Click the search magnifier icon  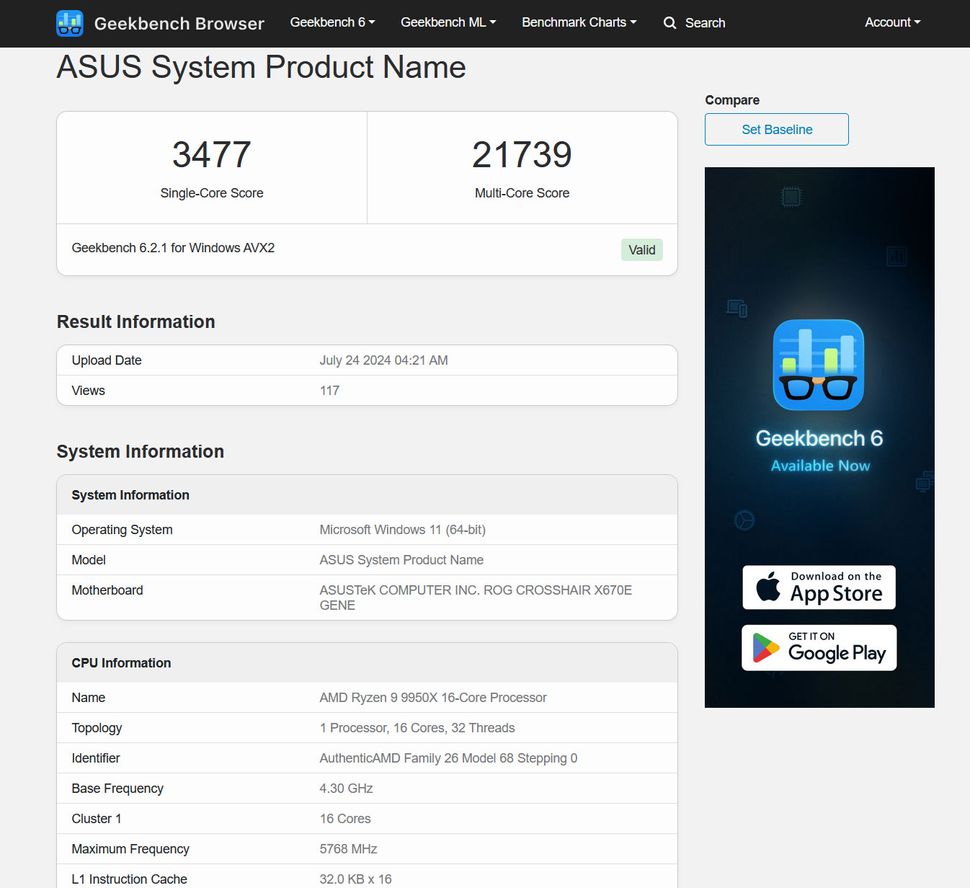[x=669, y=22]
